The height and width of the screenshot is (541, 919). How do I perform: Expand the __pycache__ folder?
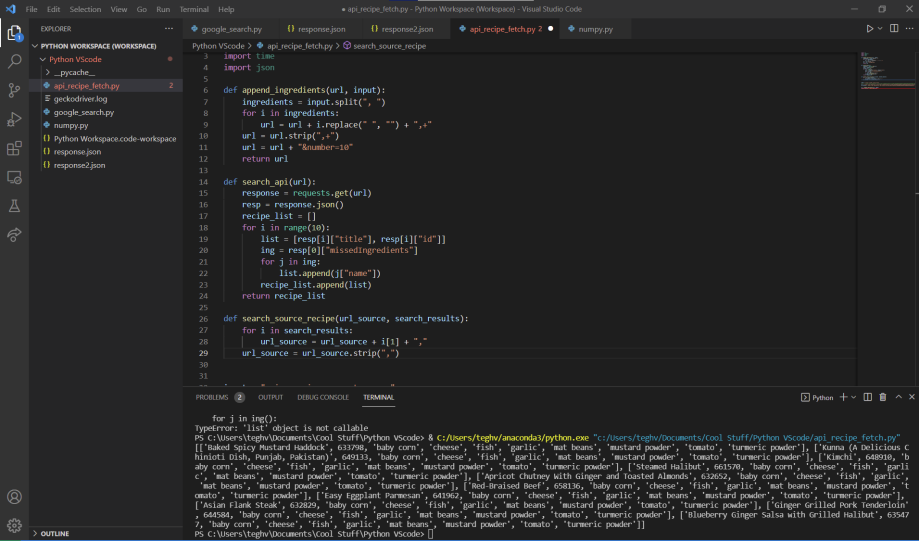[74, 73]
